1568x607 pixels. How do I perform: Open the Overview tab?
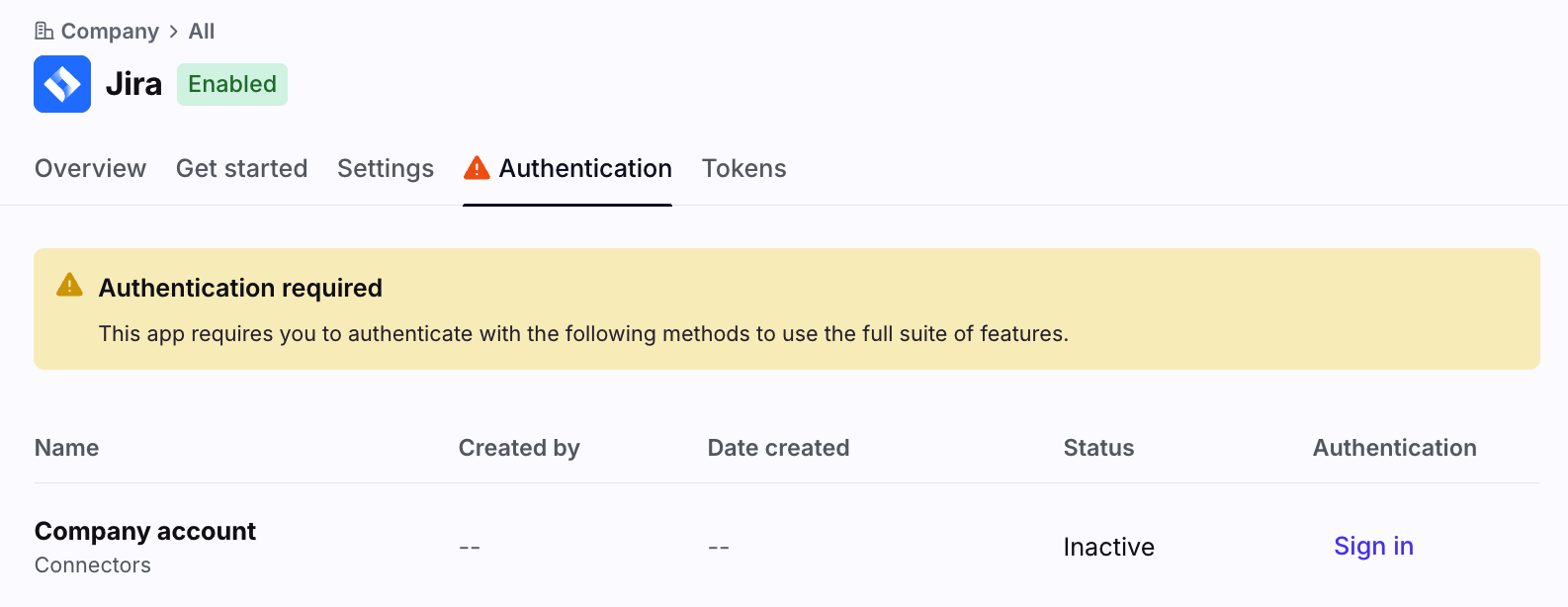[x=90, y=169]
